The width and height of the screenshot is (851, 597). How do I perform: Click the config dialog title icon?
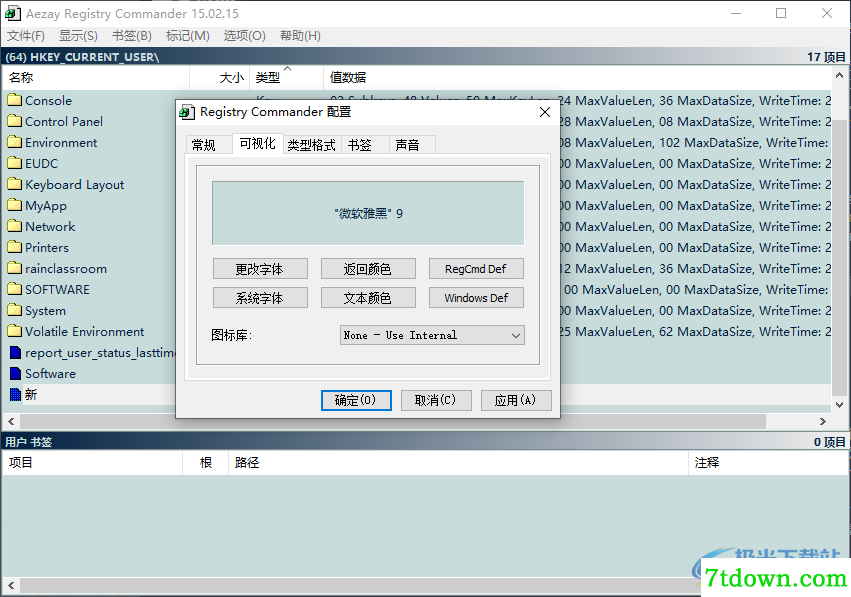point(187,112)
